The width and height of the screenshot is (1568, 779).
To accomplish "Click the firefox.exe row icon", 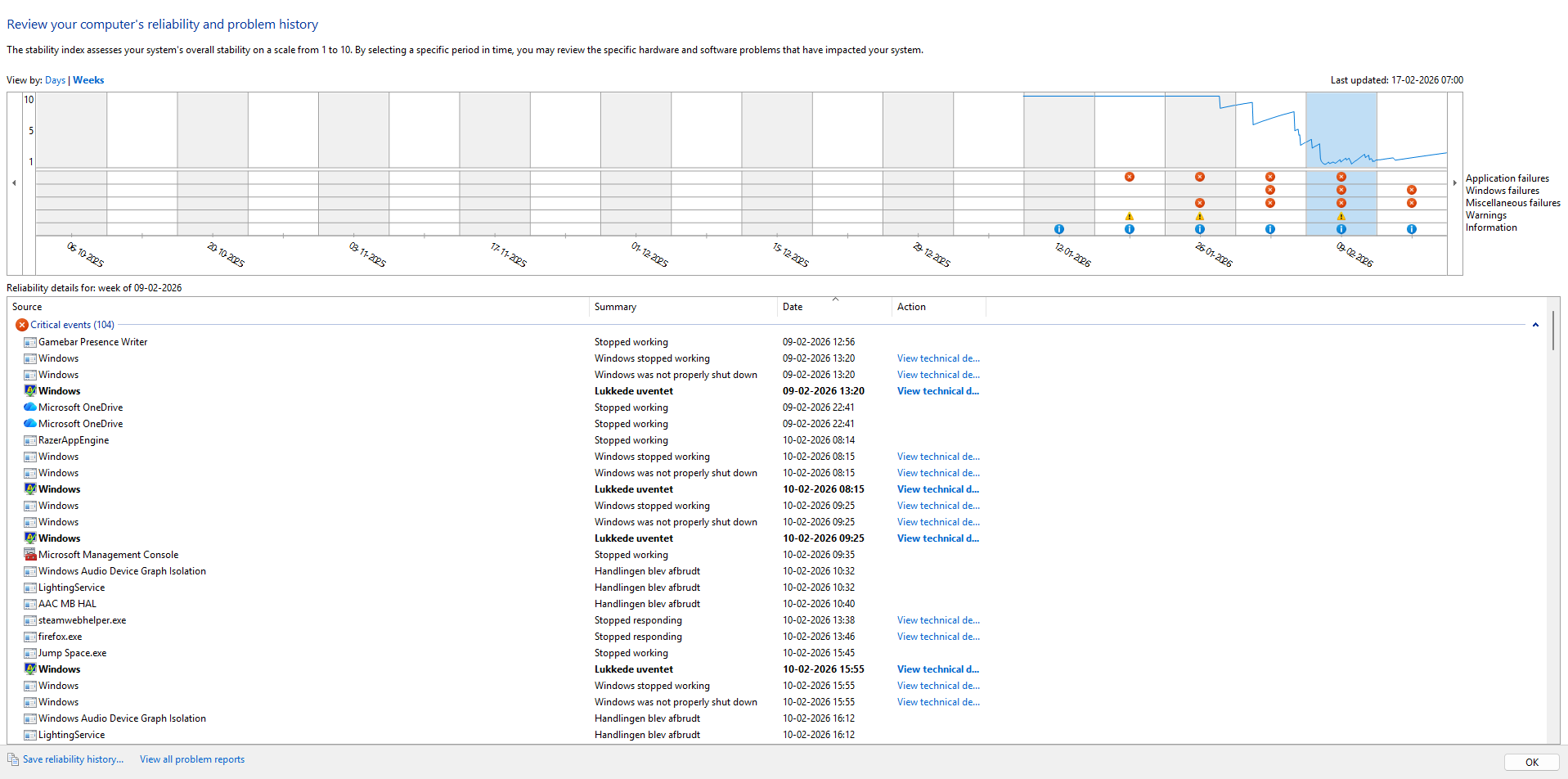I will (x=30, y=637).
